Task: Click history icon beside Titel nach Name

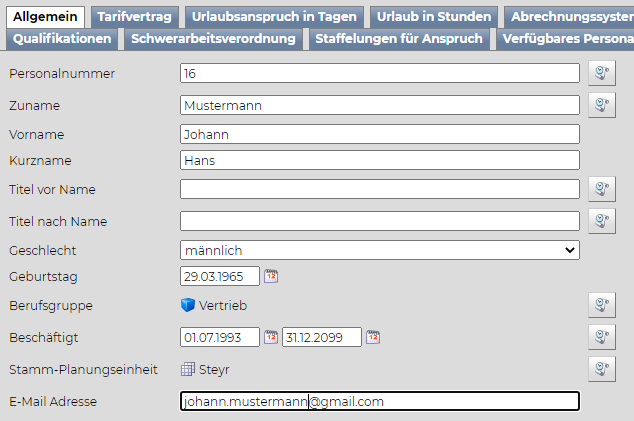Action: point(601,221)
